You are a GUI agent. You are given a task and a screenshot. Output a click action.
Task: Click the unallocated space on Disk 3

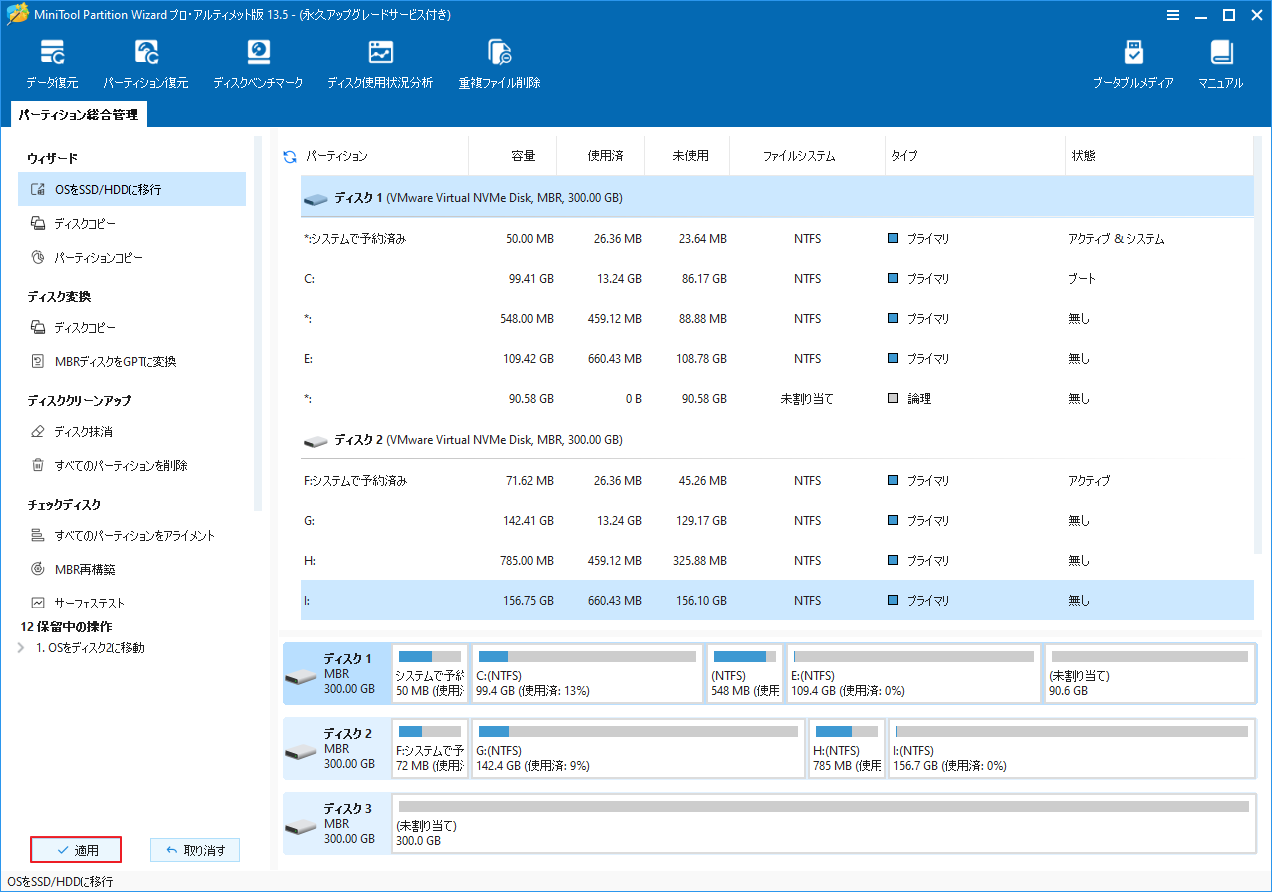pos(820,824)
